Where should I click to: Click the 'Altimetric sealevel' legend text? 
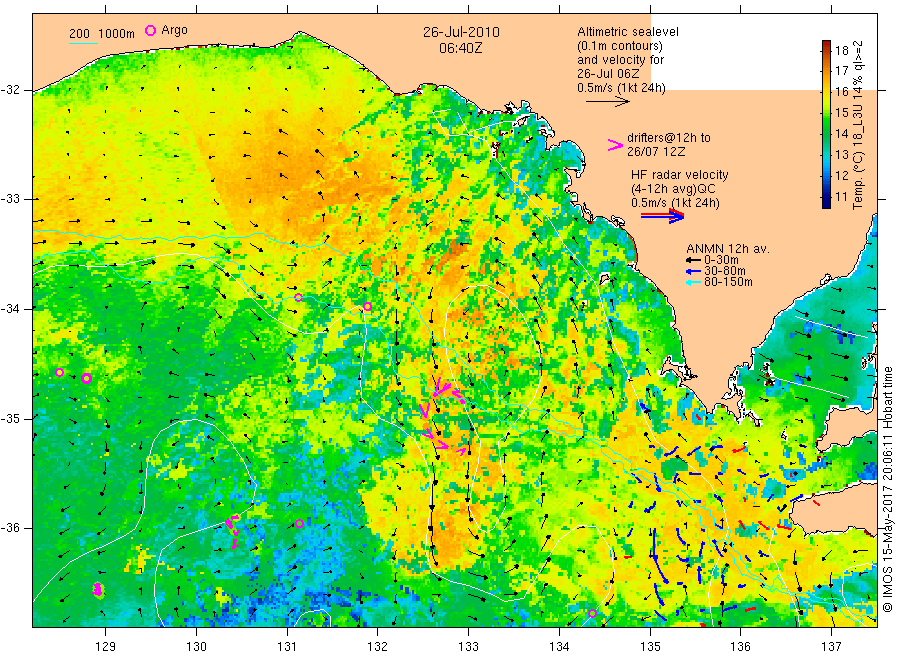click(628, 32)
